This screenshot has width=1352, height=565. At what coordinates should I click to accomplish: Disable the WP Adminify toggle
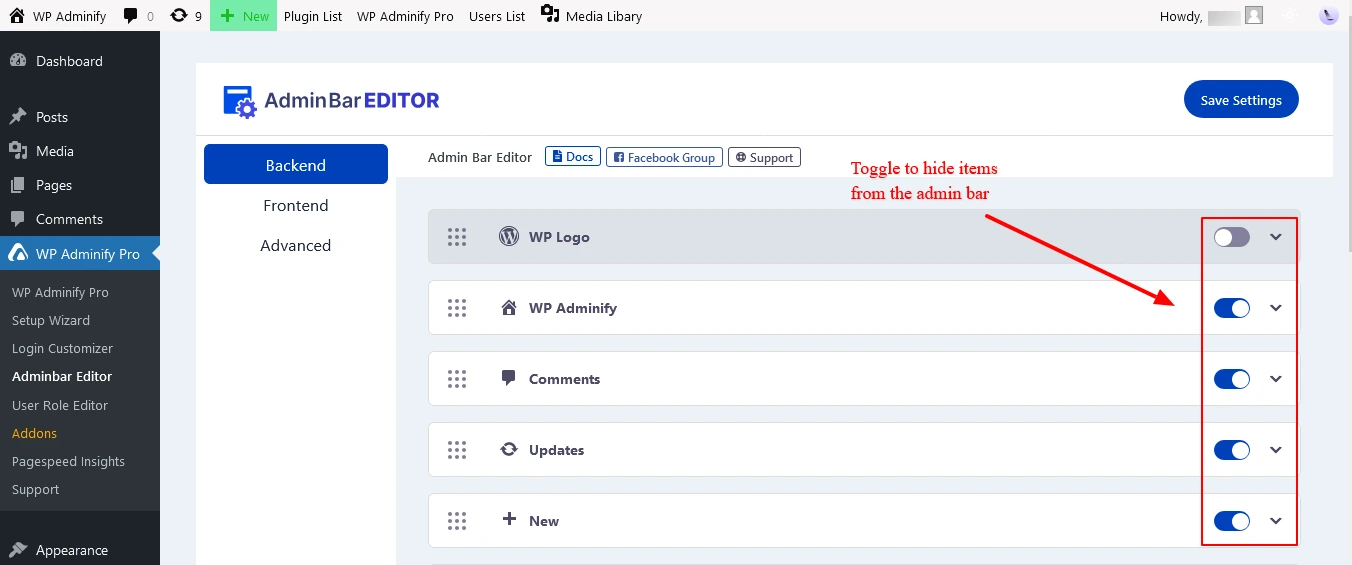pyautogui.click(x=1232, y=308)
